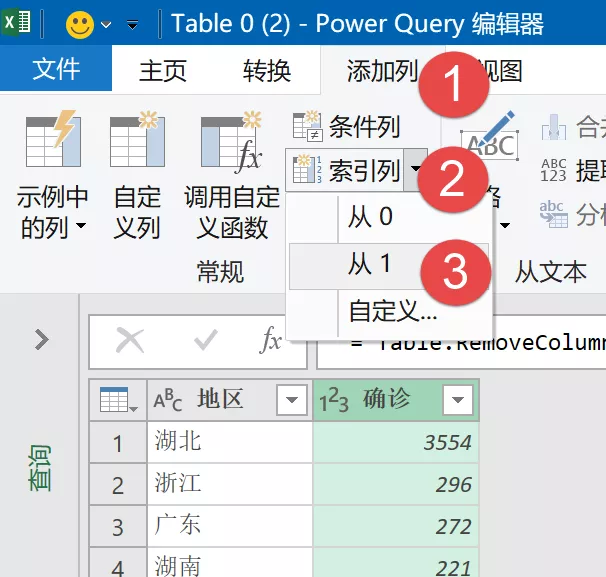This screenshot has width=606, height=577.
Task: Choose 从 0 in the index menu
Action: click(388, 217)
